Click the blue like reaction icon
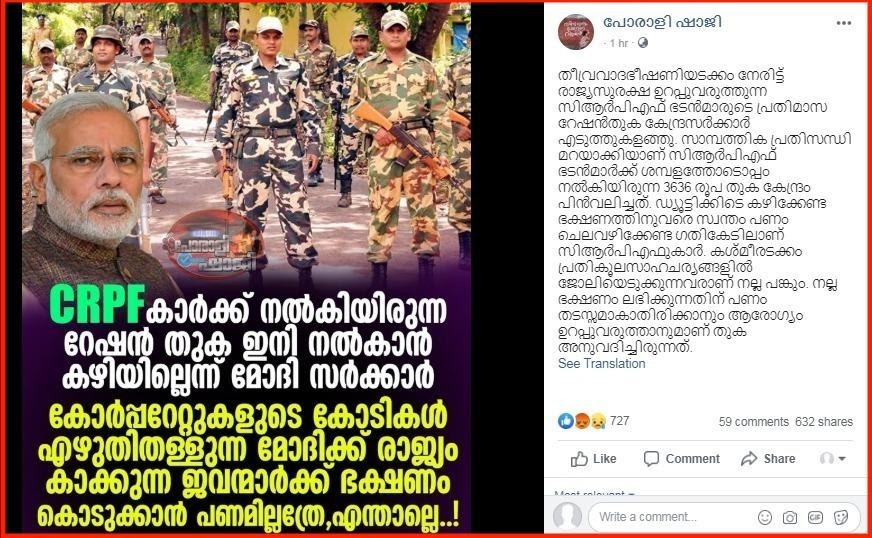872x538 pixels. click(566, 421)
